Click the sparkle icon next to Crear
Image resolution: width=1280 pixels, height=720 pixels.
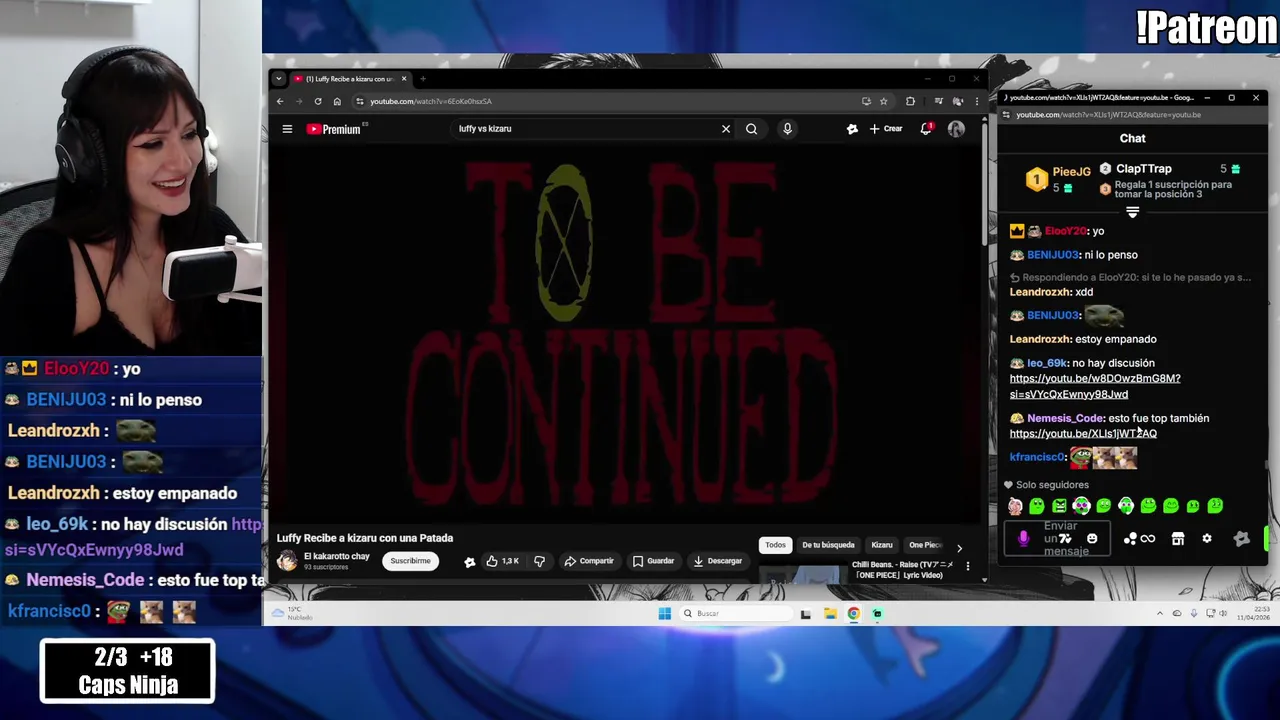852,129
